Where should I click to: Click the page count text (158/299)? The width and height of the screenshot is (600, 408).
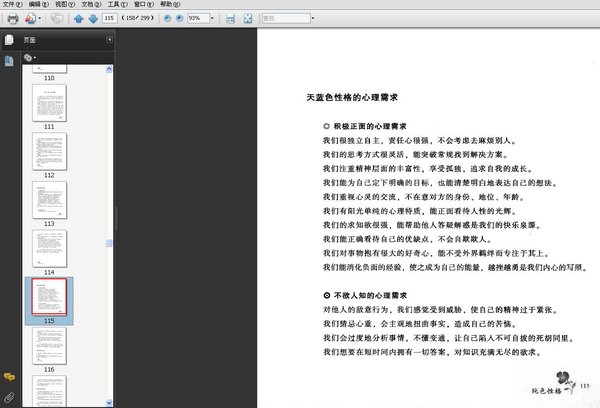pyautogui.click(x=137, y=18)
